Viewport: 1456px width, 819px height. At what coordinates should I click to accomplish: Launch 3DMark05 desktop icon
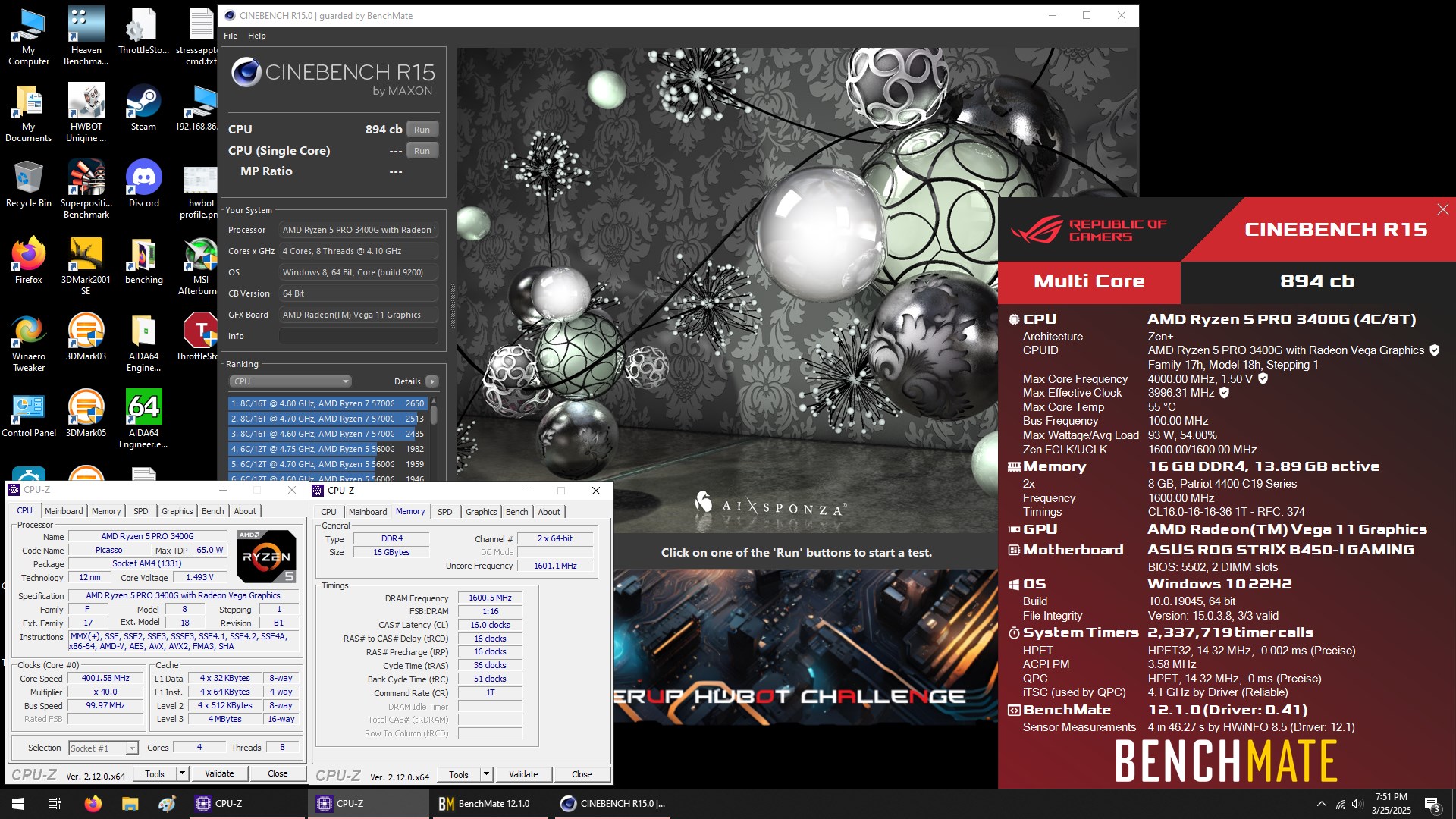pyautogui.click(x=86, y=414)
